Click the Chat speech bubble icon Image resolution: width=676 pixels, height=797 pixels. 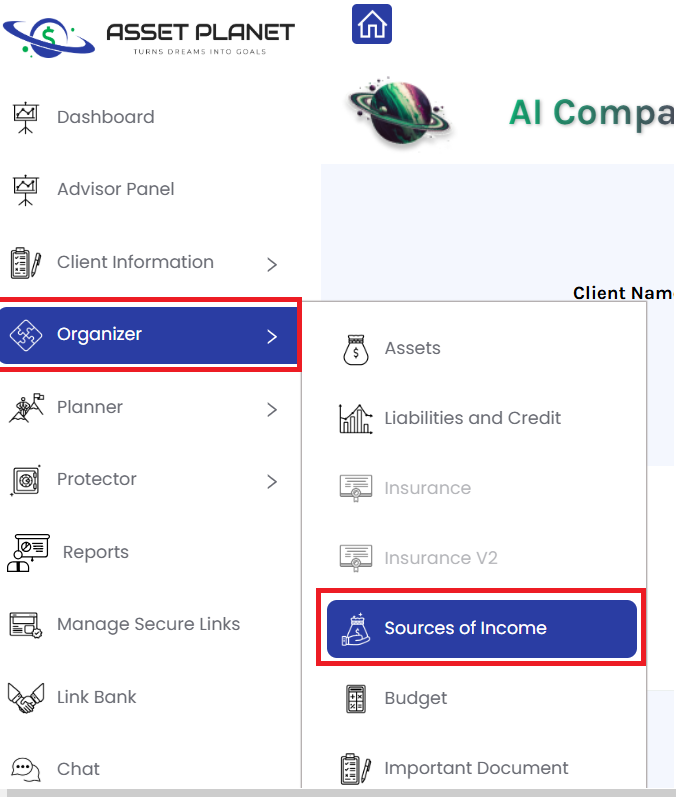click(x=25, y=769)
